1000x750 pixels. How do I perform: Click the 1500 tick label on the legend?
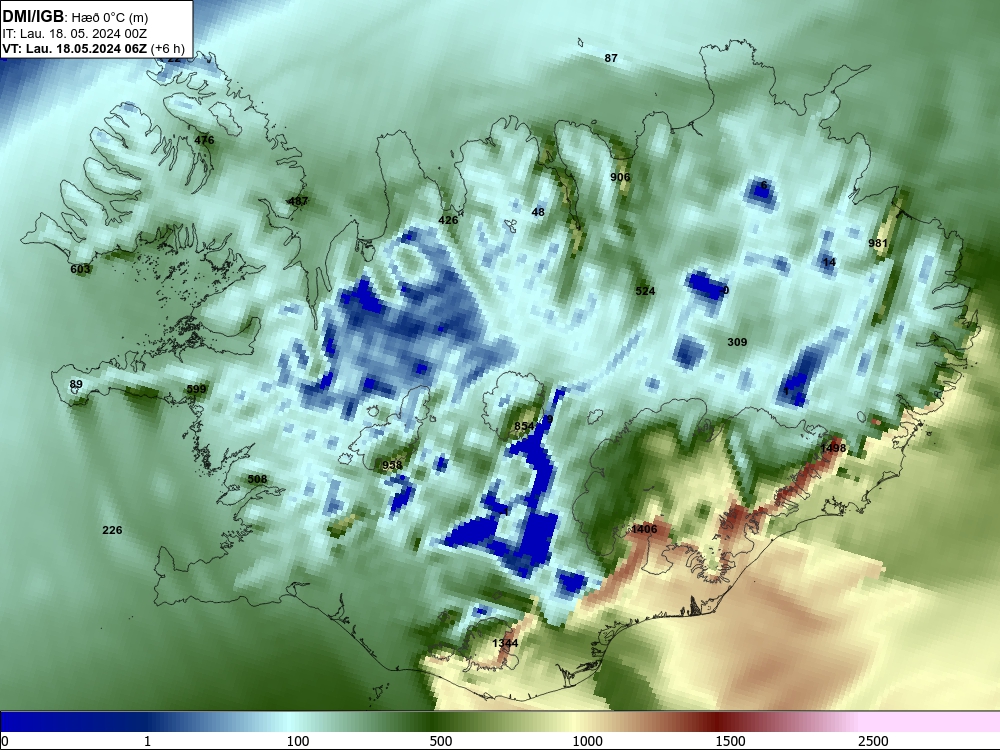730,741
